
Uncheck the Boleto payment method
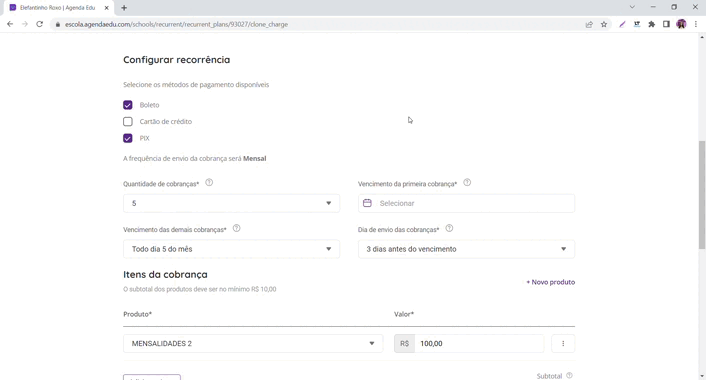(128, 105)
